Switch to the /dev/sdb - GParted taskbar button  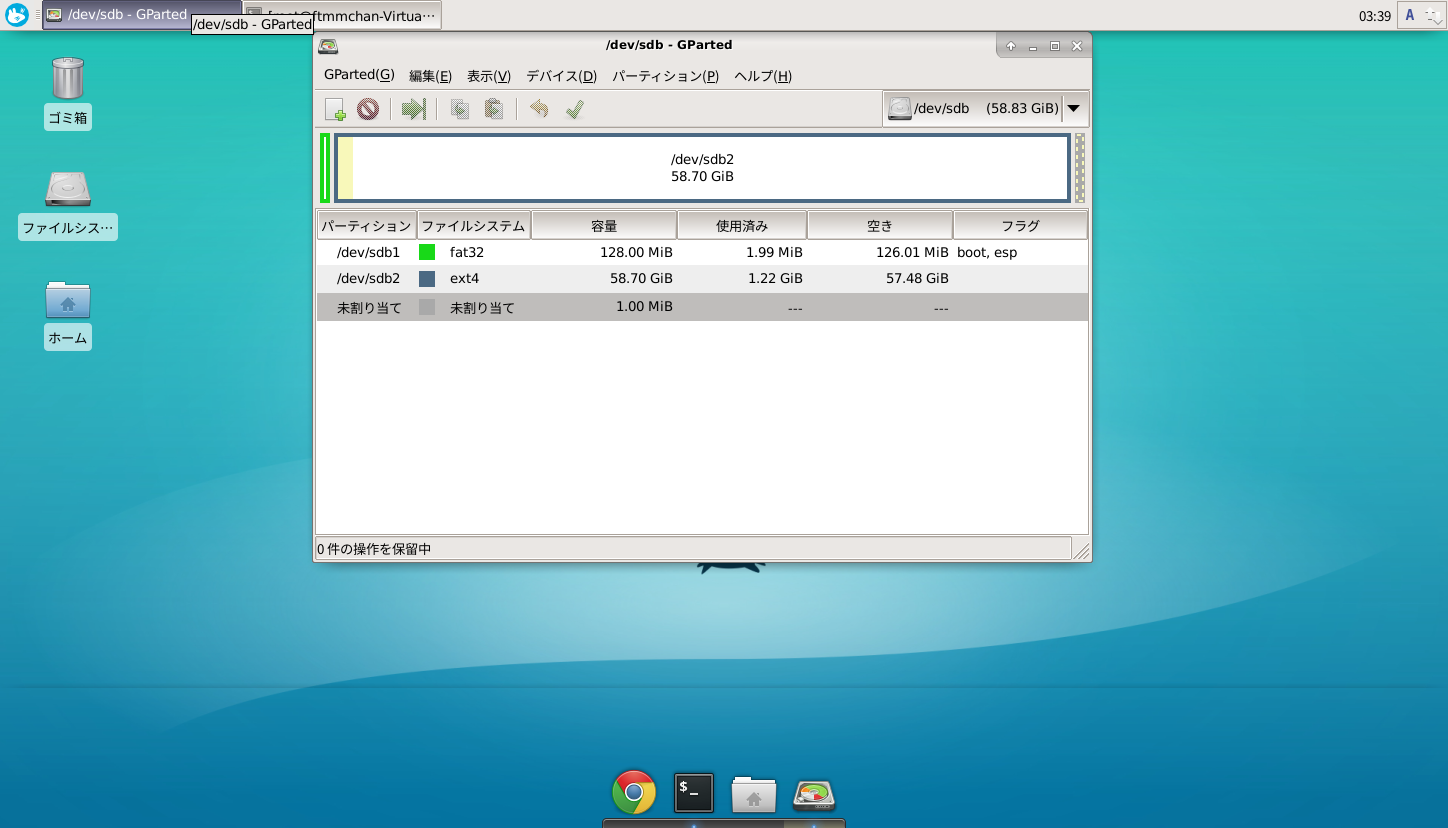[142, 15]
